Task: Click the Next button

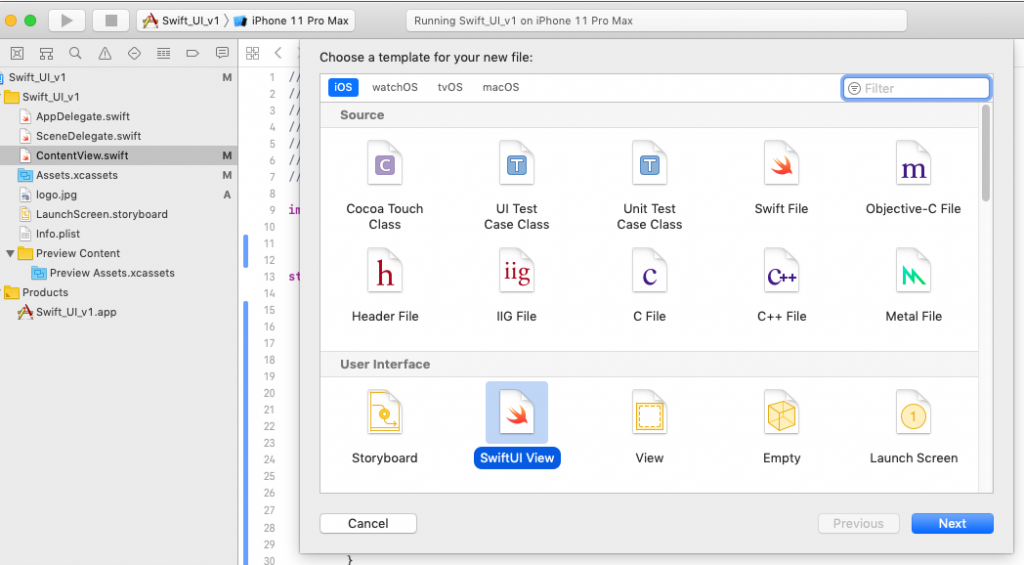Action: click(952, 523)
